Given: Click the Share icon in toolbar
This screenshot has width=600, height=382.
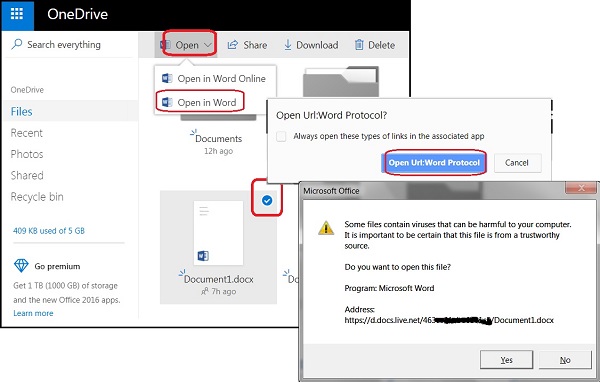Looking at the screenshot, I should pos(233,45).
